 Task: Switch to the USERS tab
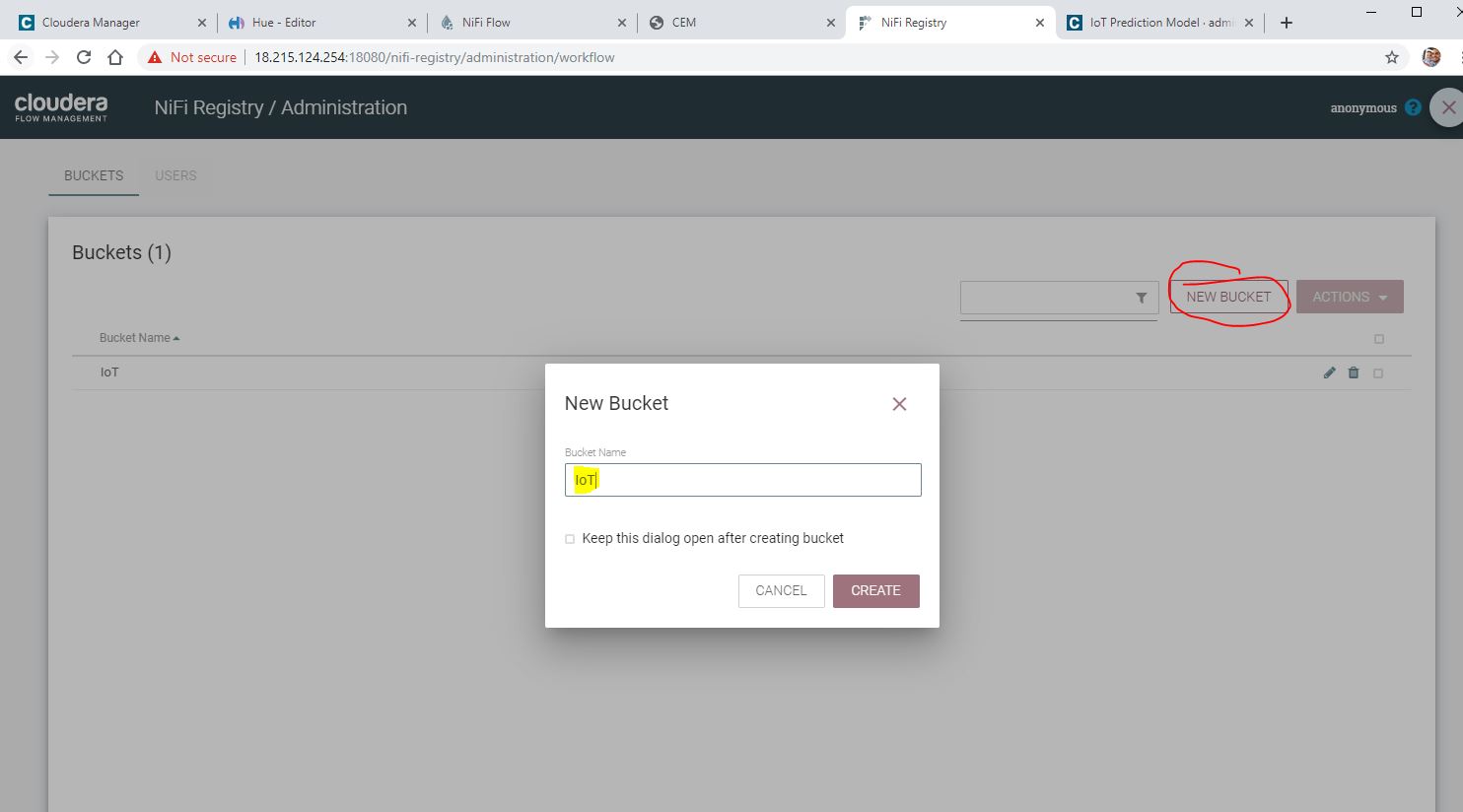tap(175, 175)
